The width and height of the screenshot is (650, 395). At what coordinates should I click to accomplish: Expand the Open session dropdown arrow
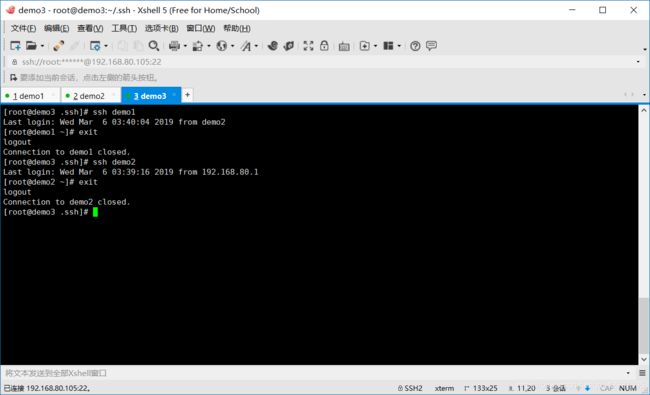tap(42, 46)
